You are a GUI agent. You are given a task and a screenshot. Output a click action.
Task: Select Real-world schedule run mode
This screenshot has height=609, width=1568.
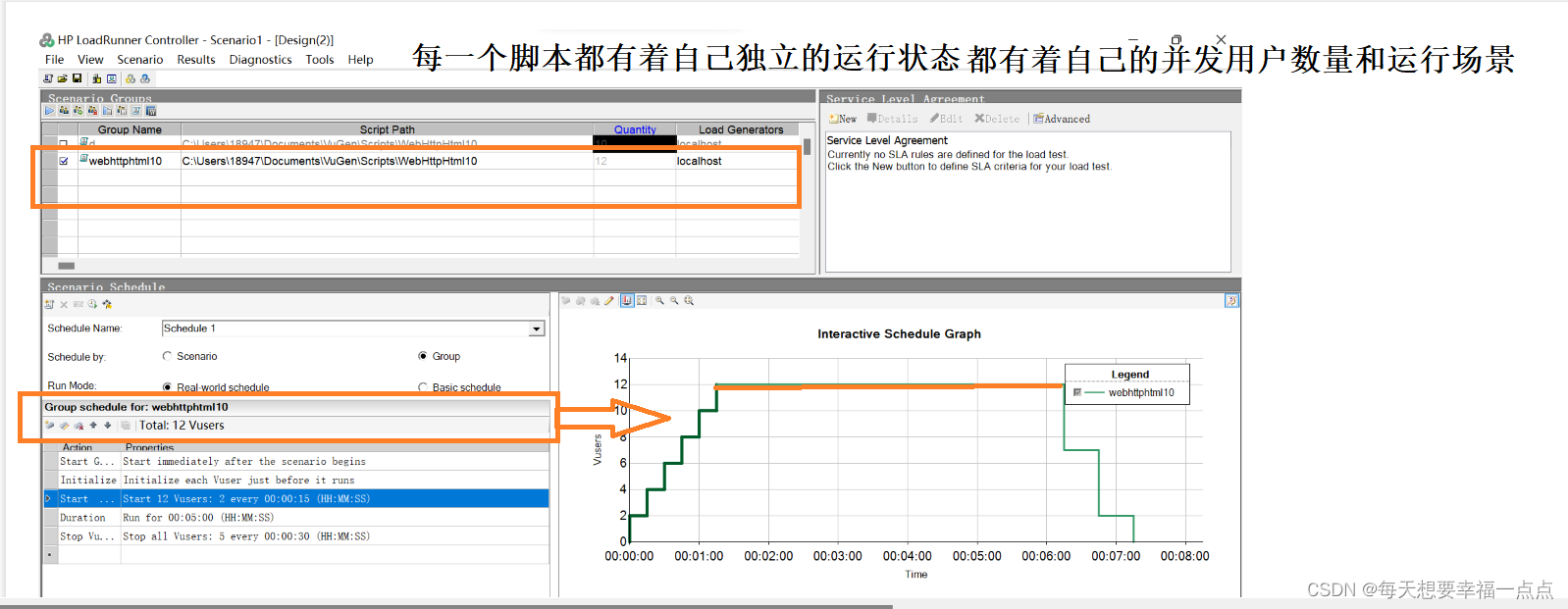pos(167,387)
